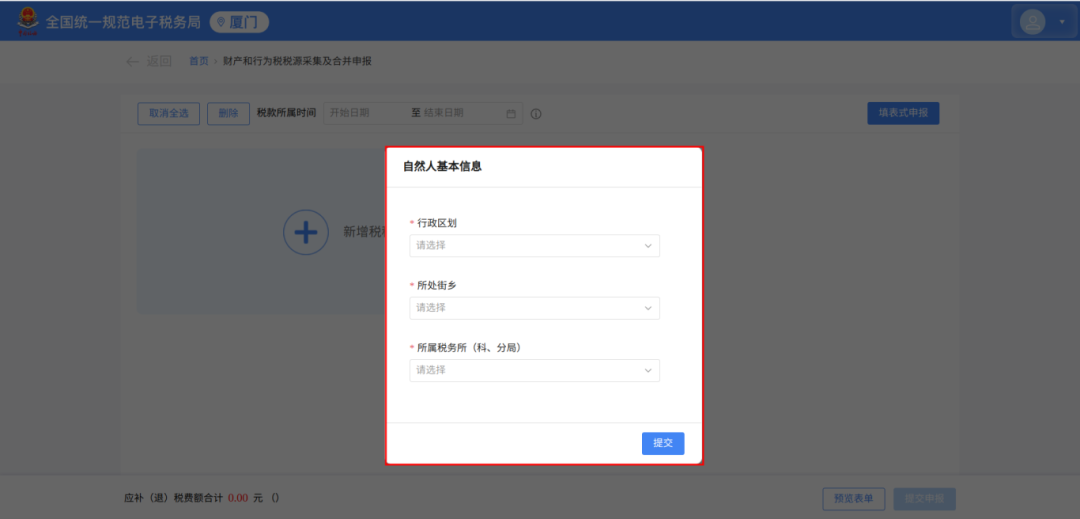Open the calendar icon in date range
1080x519 pixels.
tap(511, 114)
